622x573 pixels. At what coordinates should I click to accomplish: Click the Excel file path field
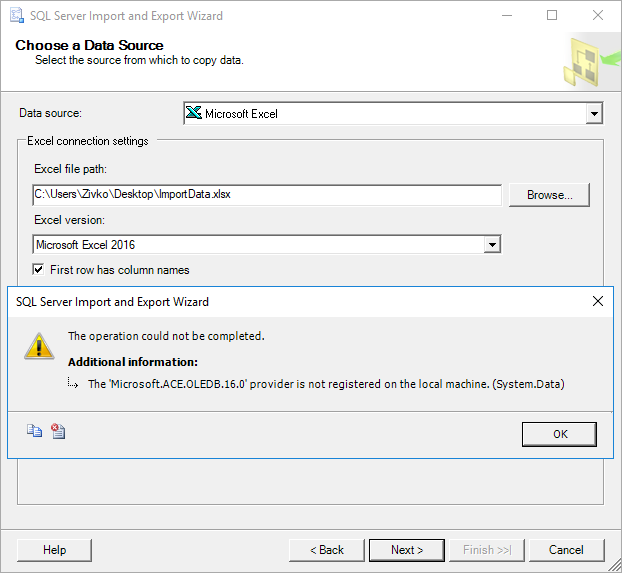coord(267,194)
